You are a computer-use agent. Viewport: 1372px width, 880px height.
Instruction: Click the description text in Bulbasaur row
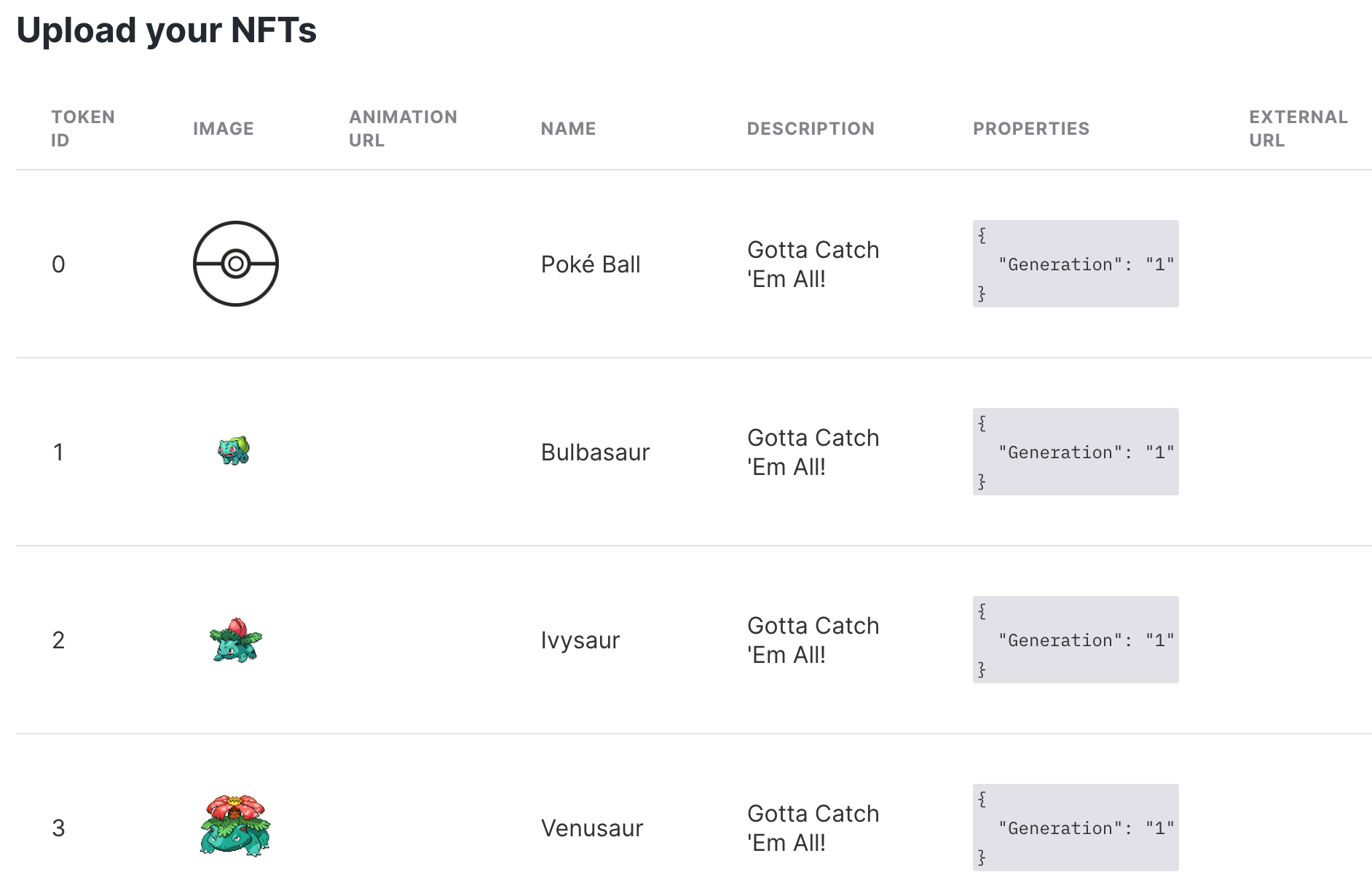point(813,452)
